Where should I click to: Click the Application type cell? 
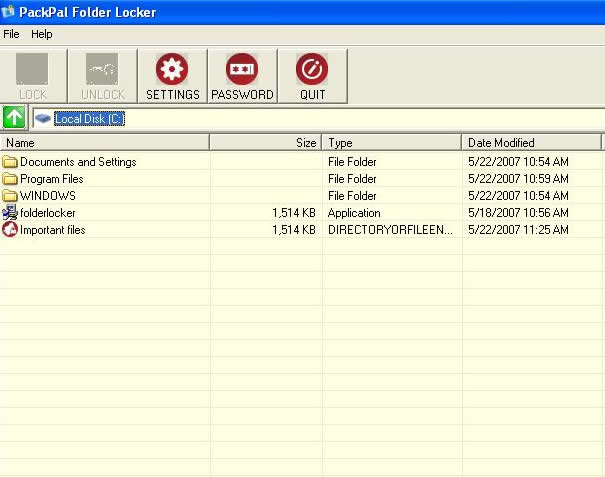point(354,213)
